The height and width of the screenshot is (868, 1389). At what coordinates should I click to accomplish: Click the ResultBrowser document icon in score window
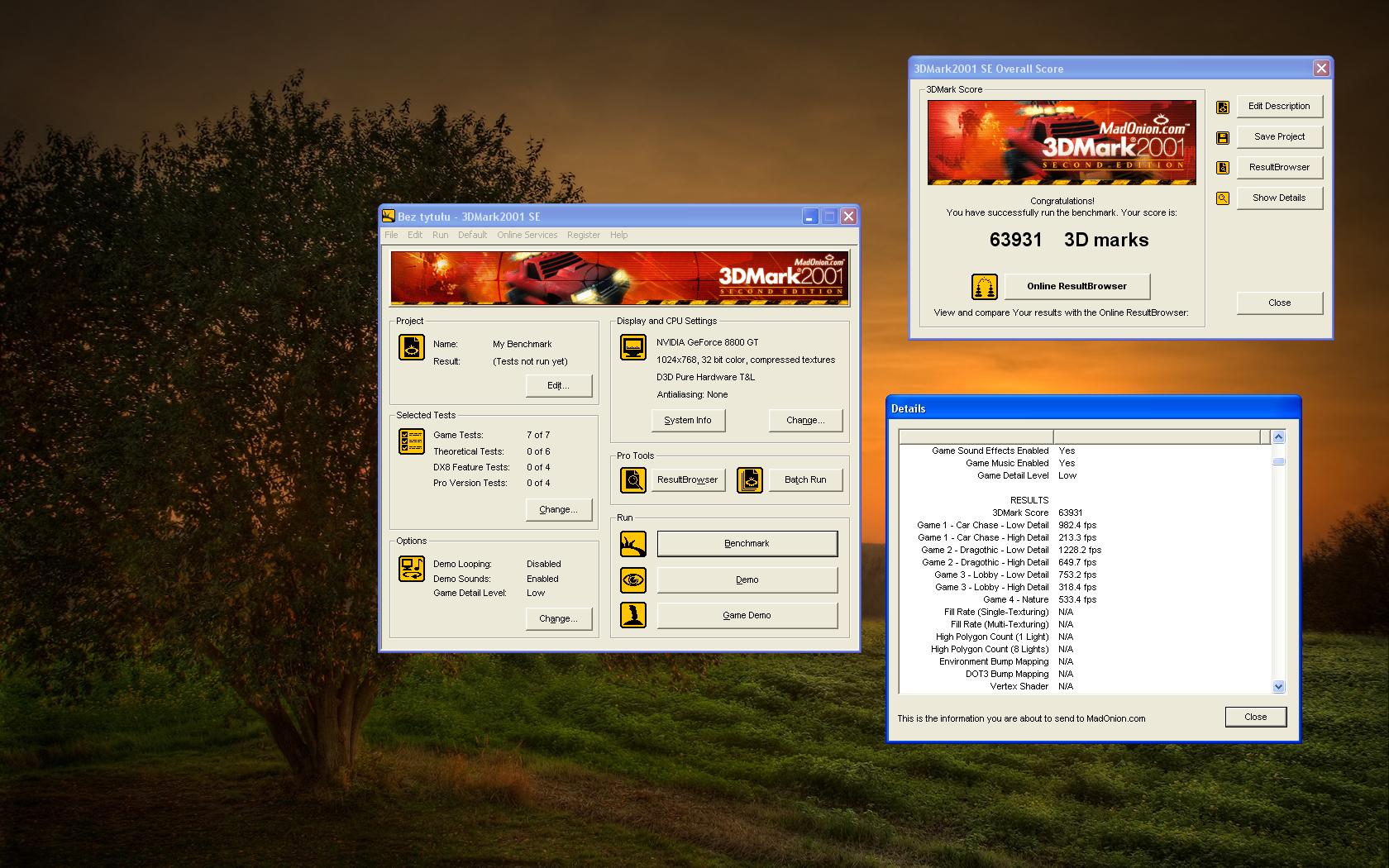(1223, 168)
